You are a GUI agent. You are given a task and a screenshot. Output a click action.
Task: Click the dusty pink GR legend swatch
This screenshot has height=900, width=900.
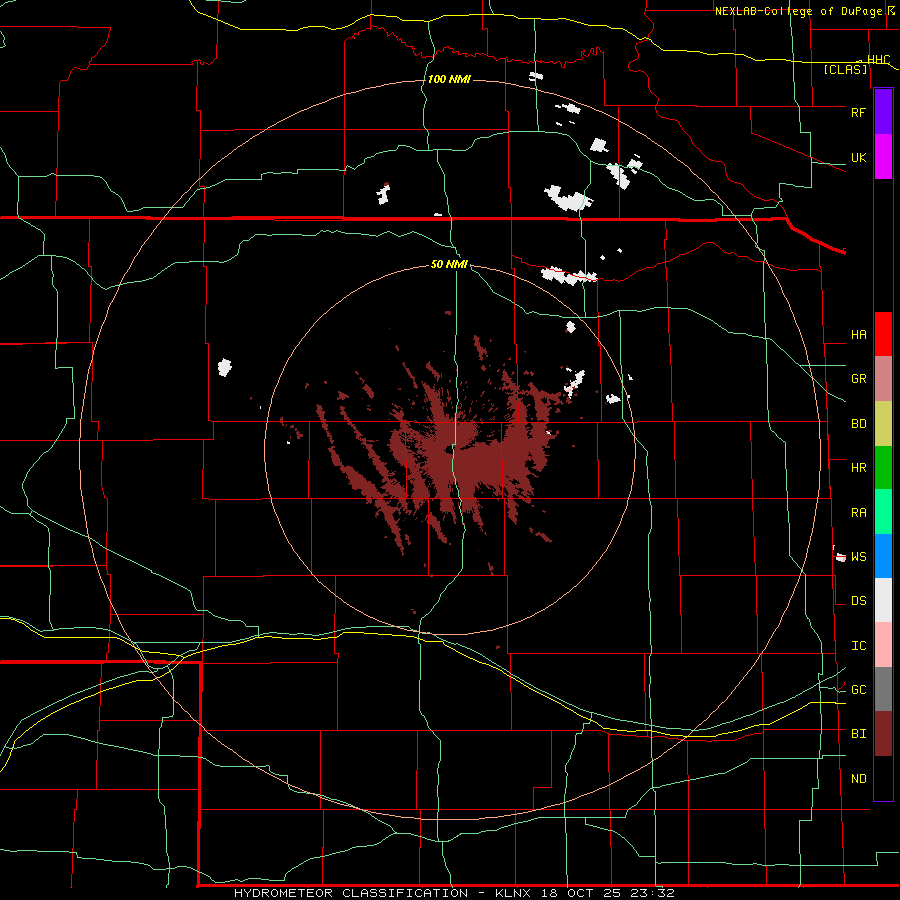(883, 378)
